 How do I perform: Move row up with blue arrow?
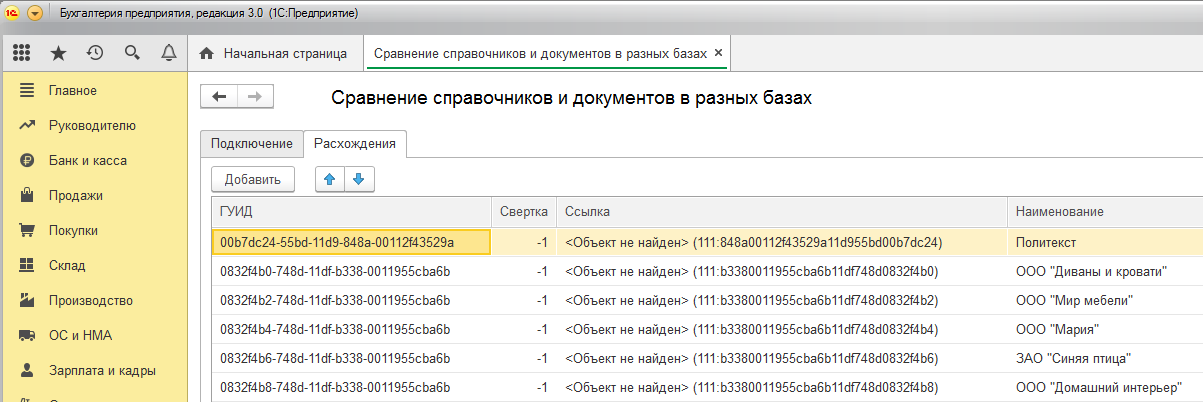coord(330,179)
